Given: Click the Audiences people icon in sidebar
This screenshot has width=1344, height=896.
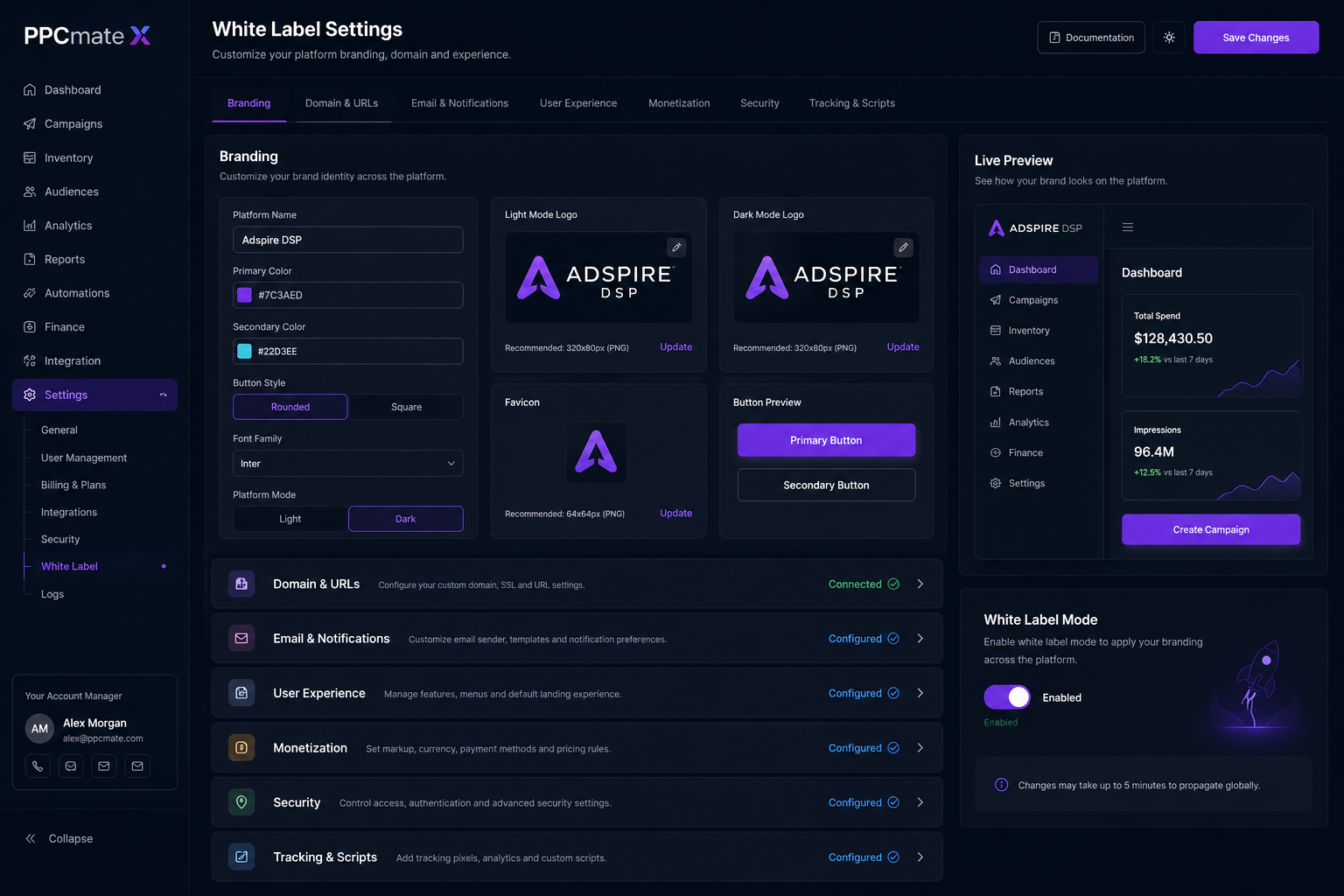Looking at the screenshot, I should coord(30,192).
